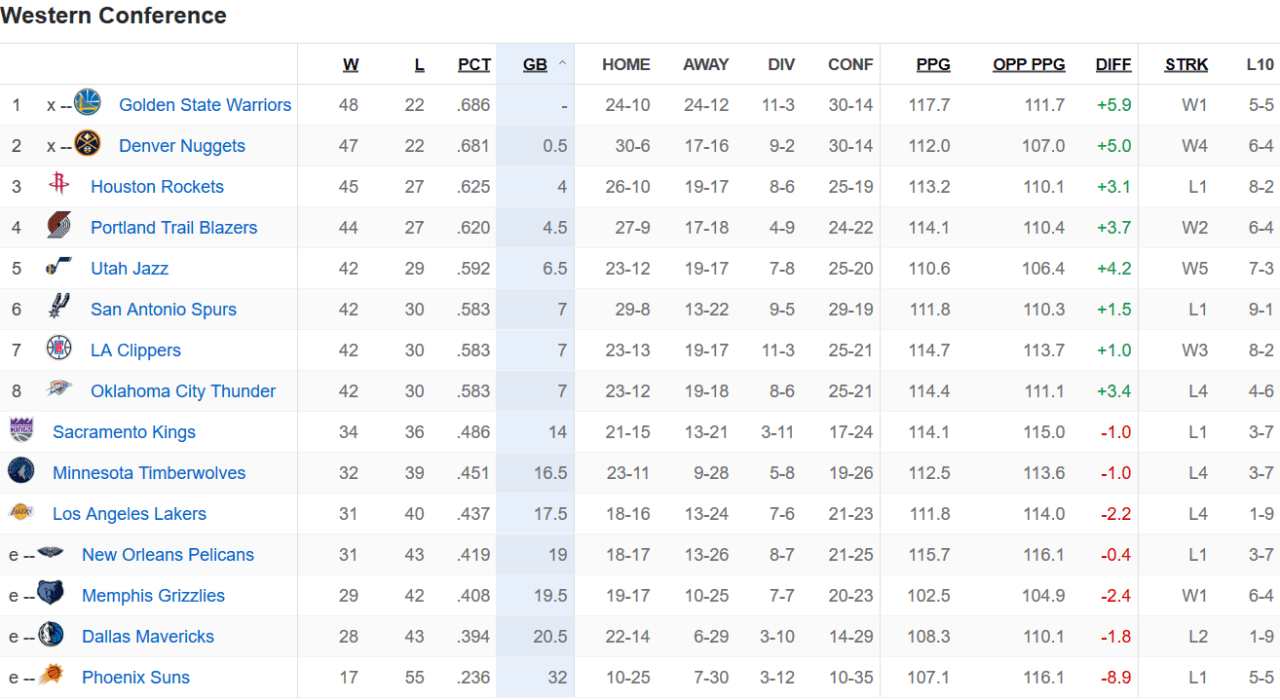
Task: Open Oklahoma City Thunder team page
Action: 183,391
